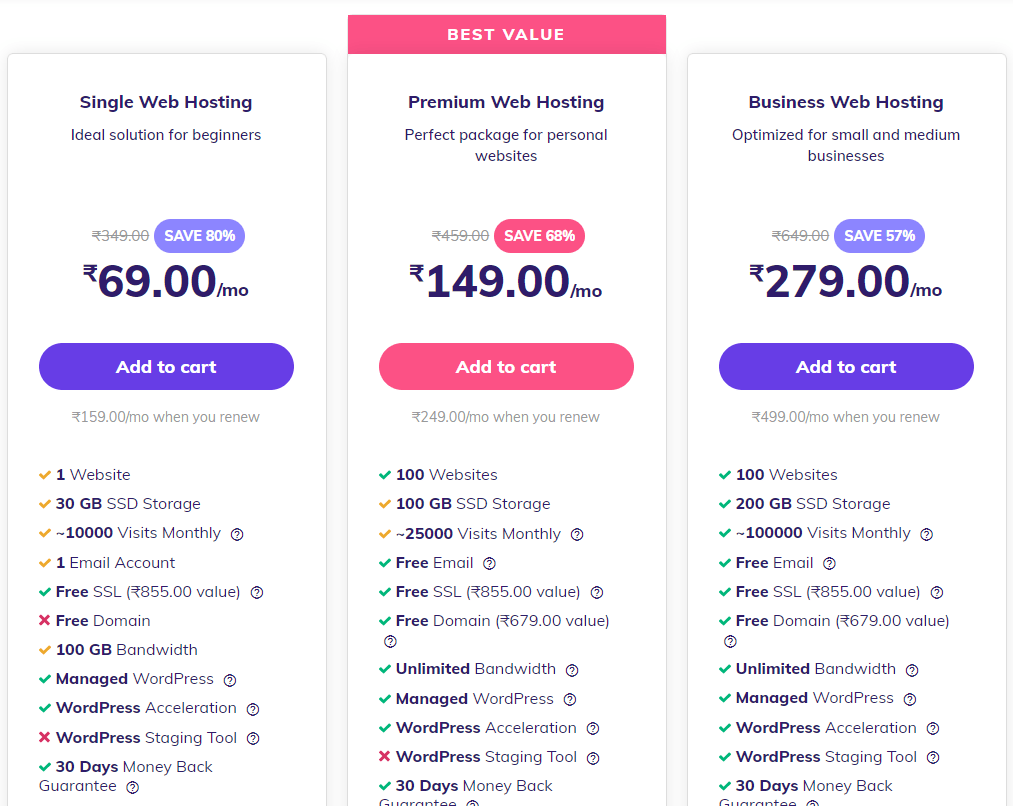The width and height of the screenshot is (1013, 806).
Task: Open Free SSL help icon under Single plan
Action: 257,592
